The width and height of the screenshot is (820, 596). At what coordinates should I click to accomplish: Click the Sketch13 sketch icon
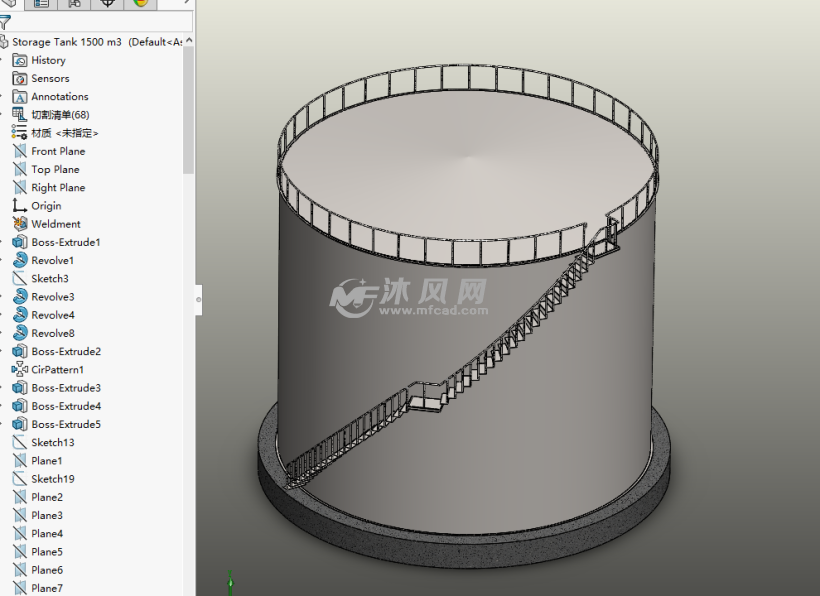(x=20, y=443)
